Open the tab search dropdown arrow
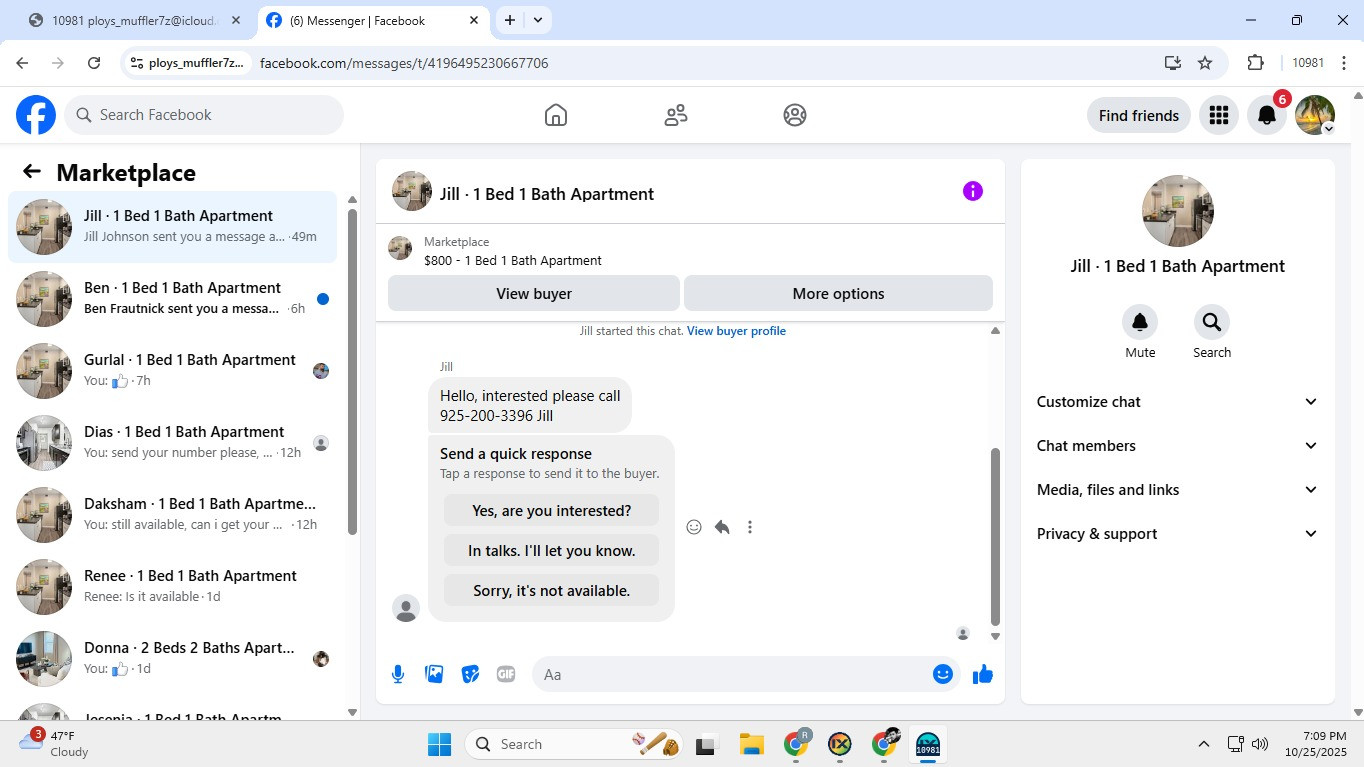The height and width of the screenshot is (767, 1364). 538,20
